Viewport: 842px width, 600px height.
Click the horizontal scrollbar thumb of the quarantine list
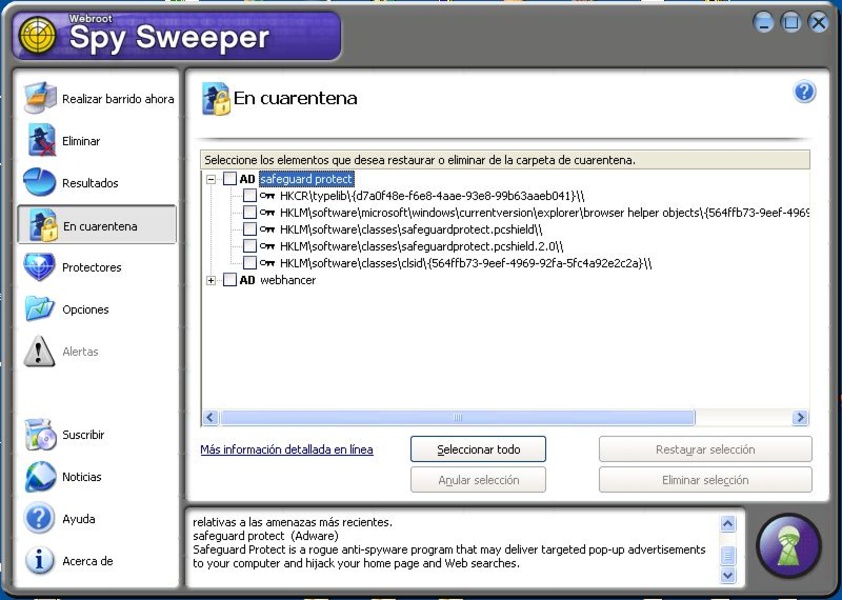(458, 417)
